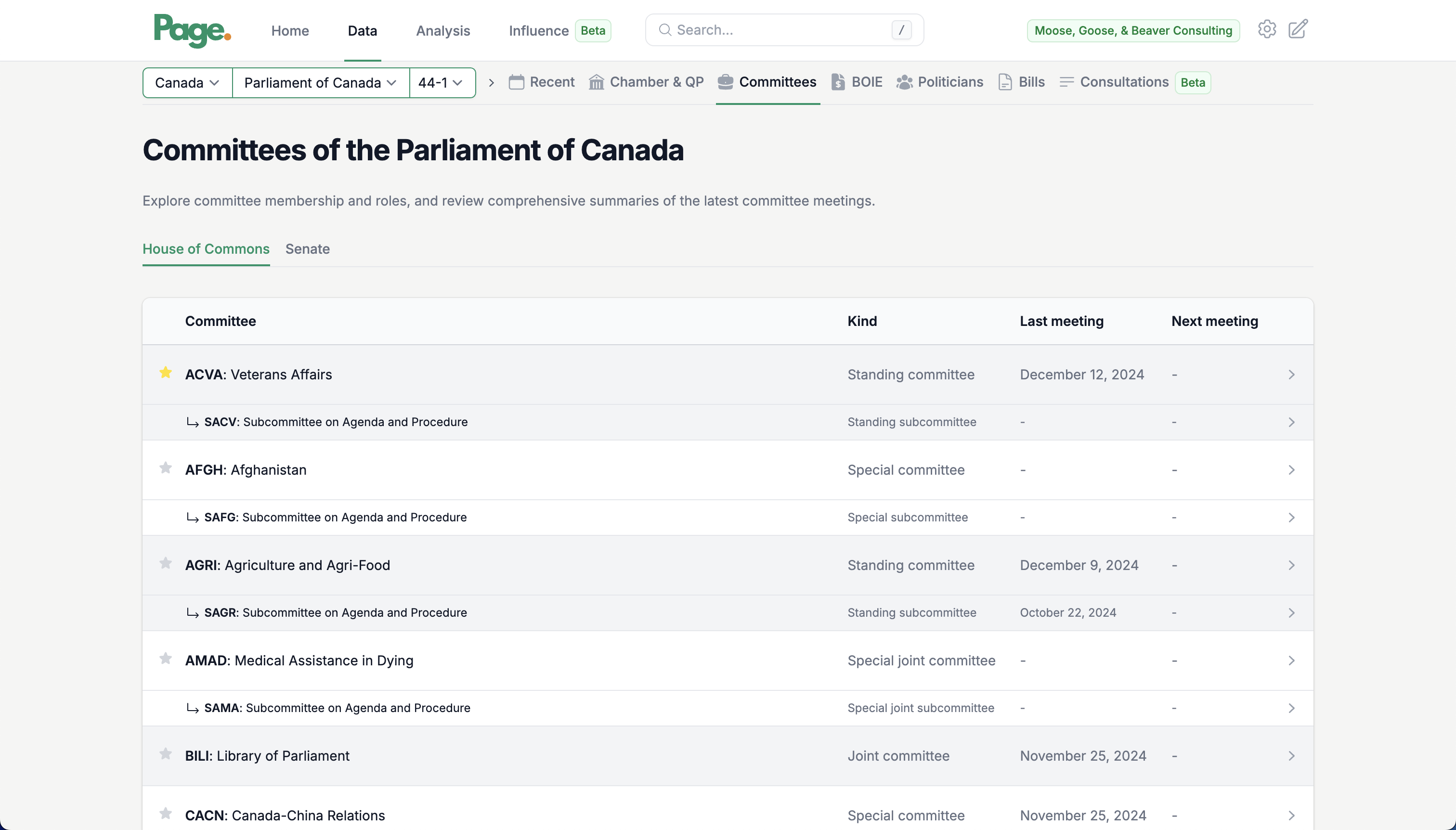Click the Chamber & QP building icon
This screenshot has width=1456, height=830.
click(596, 82)
